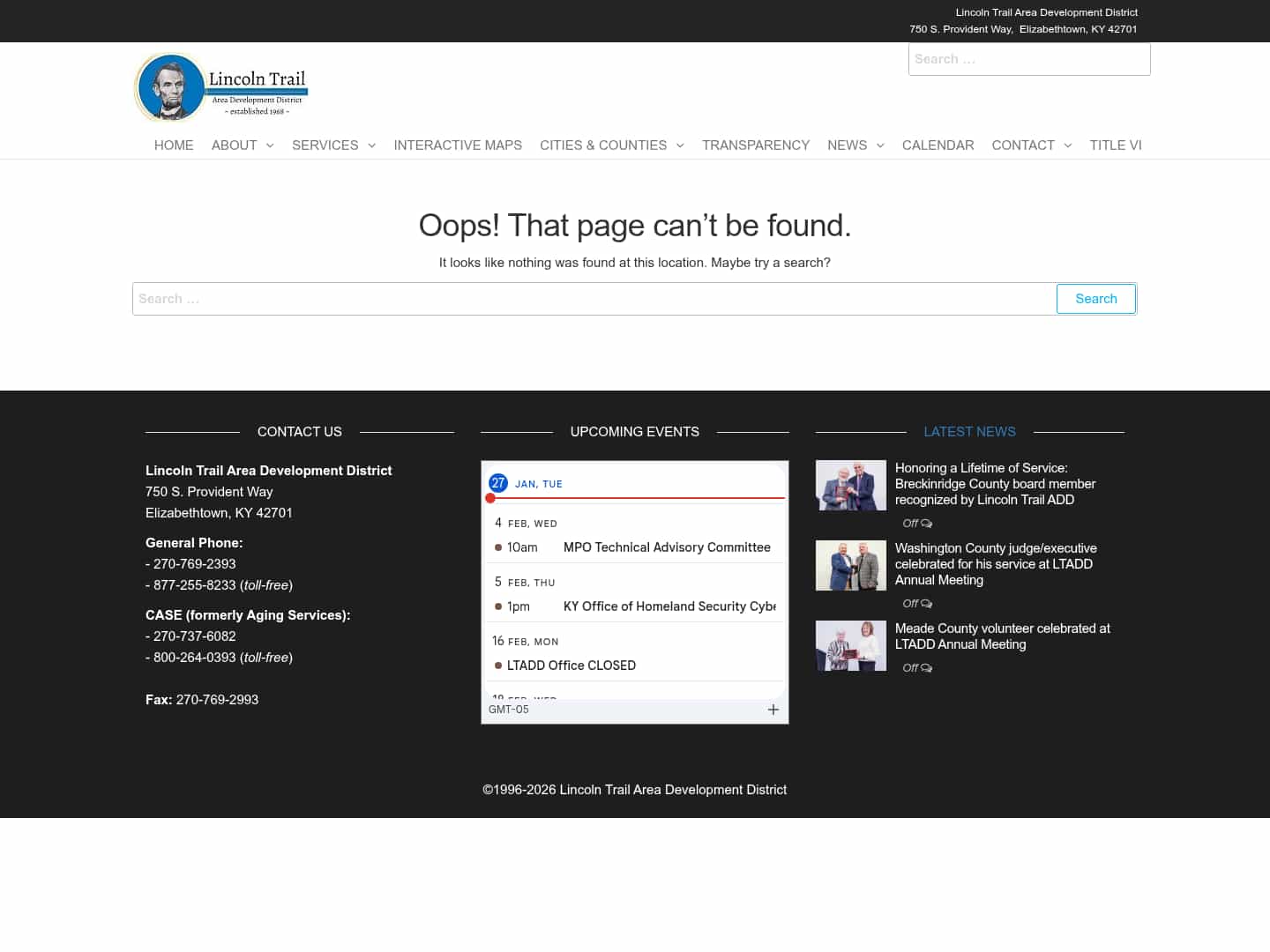Open the CONTACT dropdown
Screen dimensions: 1270x952
pyautogui.click(x=1024, y=145)
